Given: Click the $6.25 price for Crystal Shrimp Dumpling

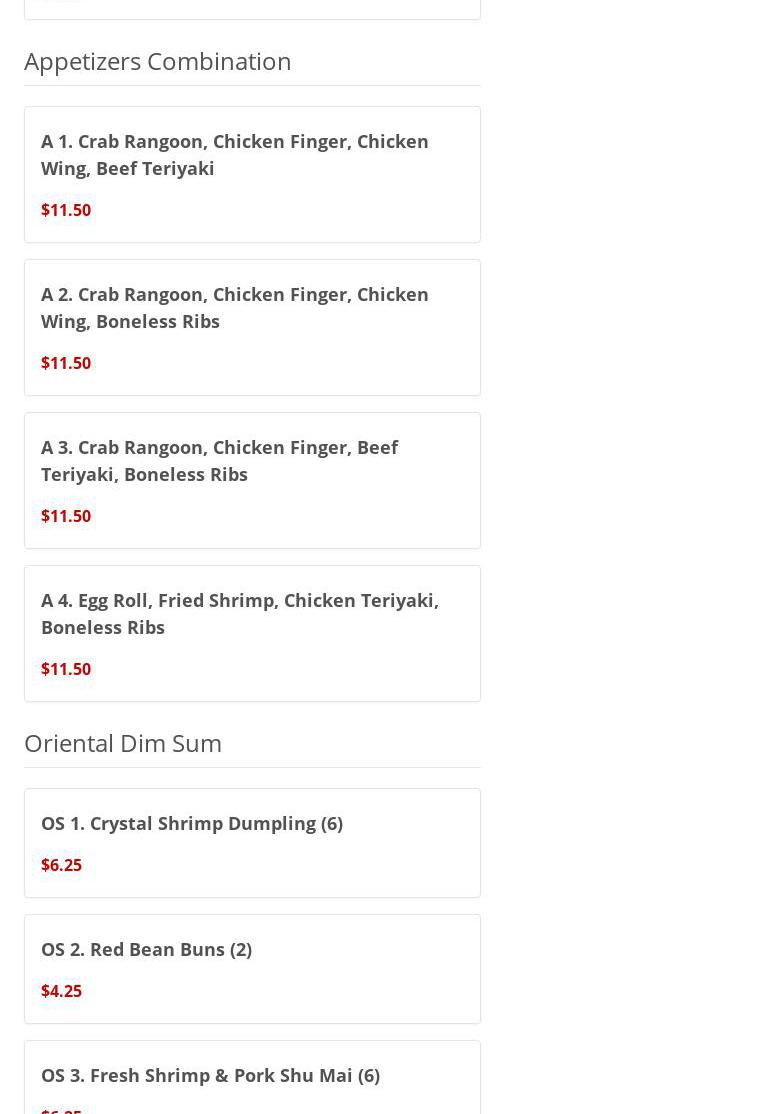Looking at the screenshot, I should [62, 865].
